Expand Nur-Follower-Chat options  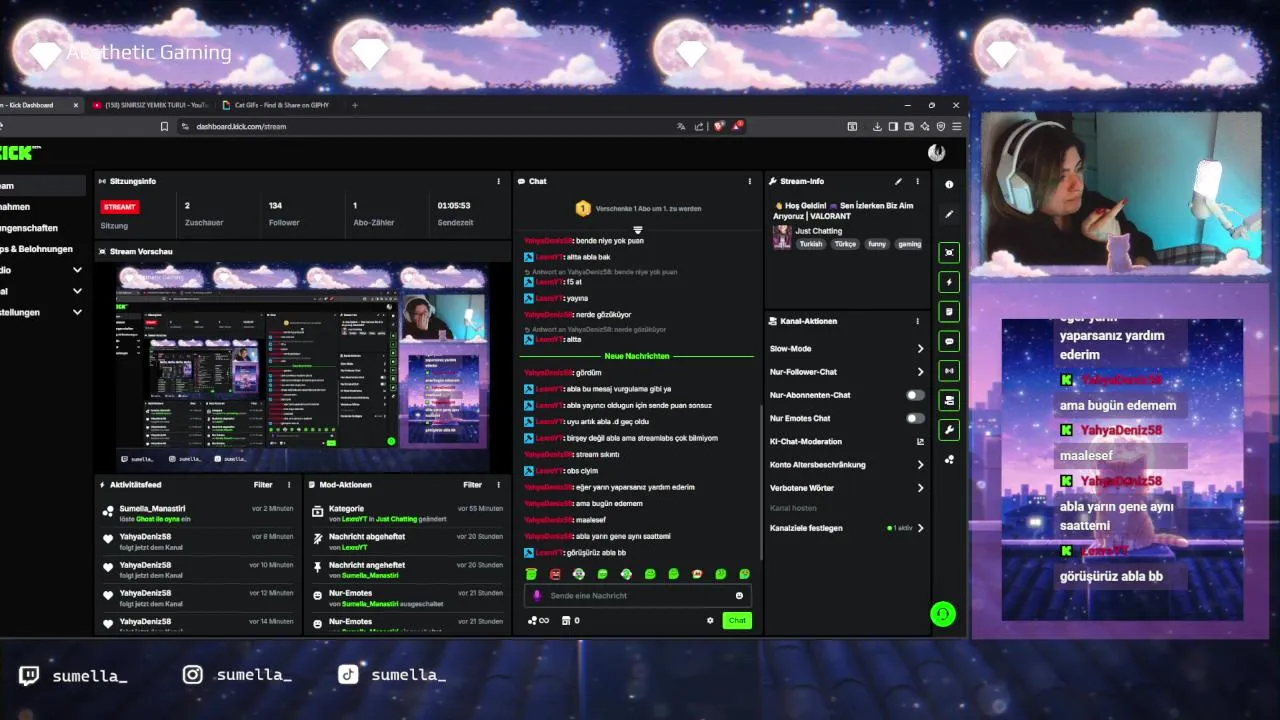(x=920, y=372)
